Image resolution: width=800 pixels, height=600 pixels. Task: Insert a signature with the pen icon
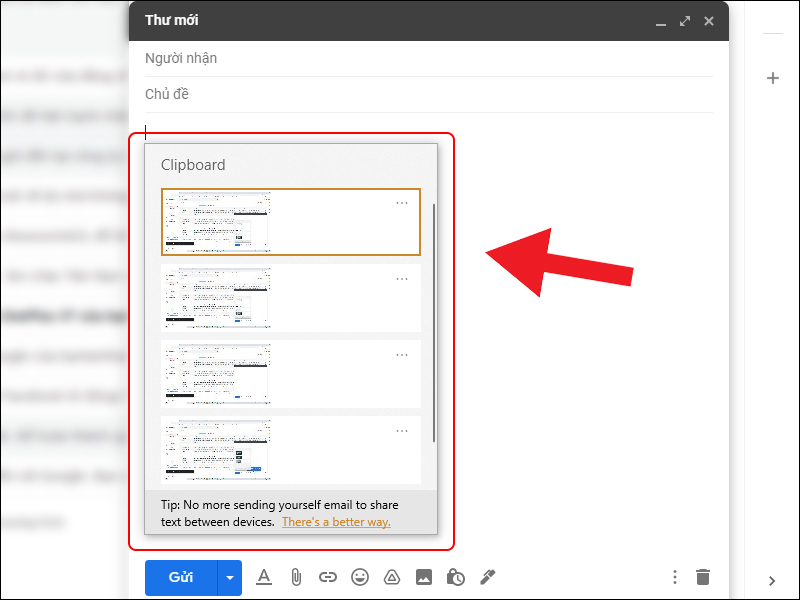488,577
